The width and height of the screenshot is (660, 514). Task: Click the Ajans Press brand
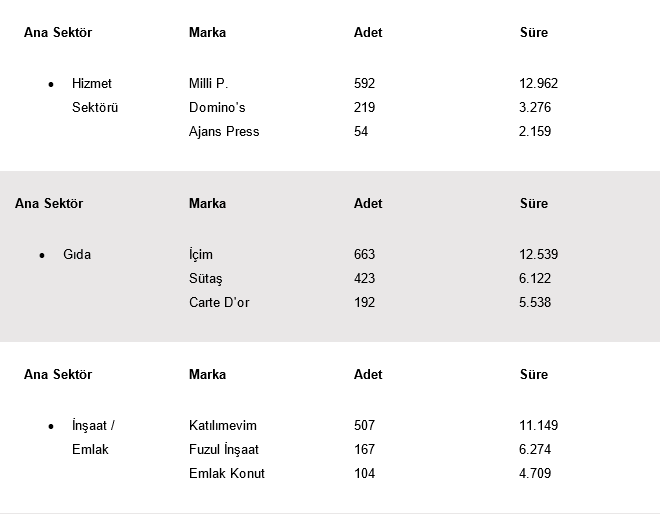[224, 132]
